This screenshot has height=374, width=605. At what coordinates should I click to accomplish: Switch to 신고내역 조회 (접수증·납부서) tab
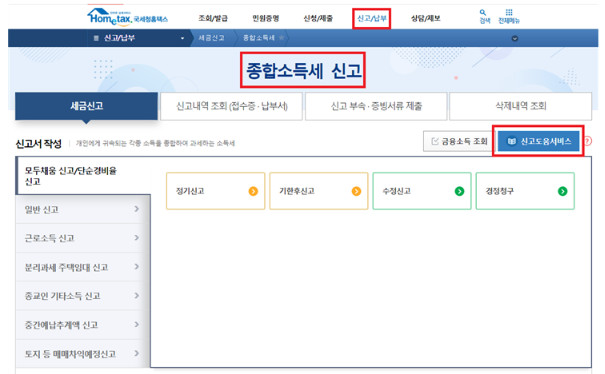click(232, 106)
